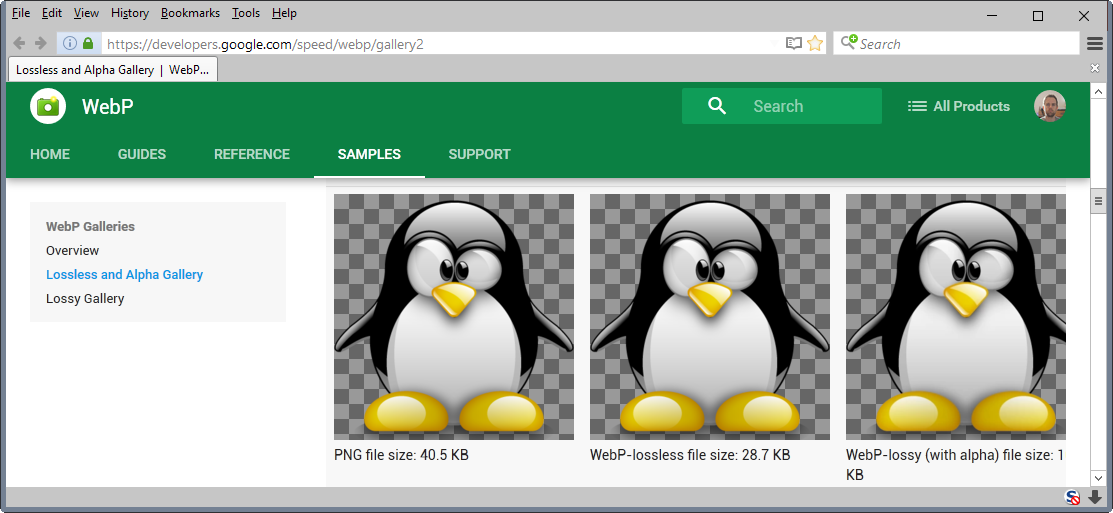The image size is (1113, 513).
Task: Select the SAMPLES tab
Action: pos(369,154)
